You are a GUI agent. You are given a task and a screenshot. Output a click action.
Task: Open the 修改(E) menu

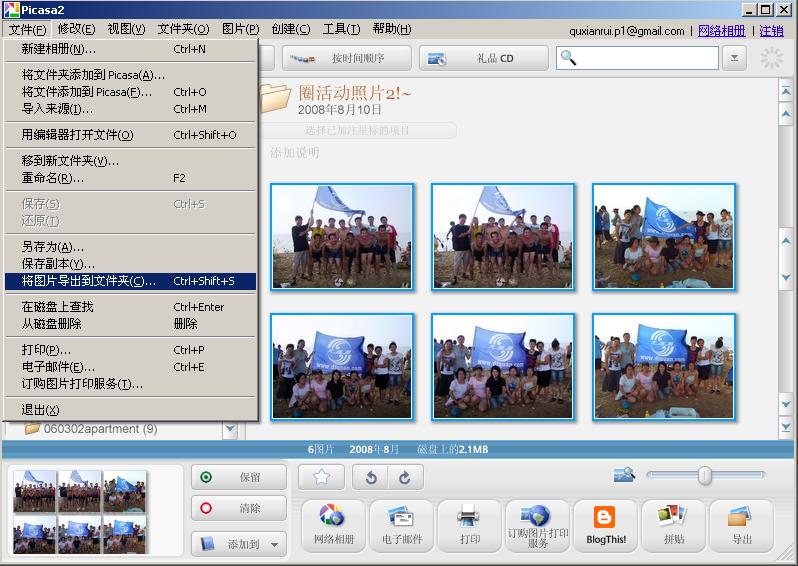pos(76,29)
